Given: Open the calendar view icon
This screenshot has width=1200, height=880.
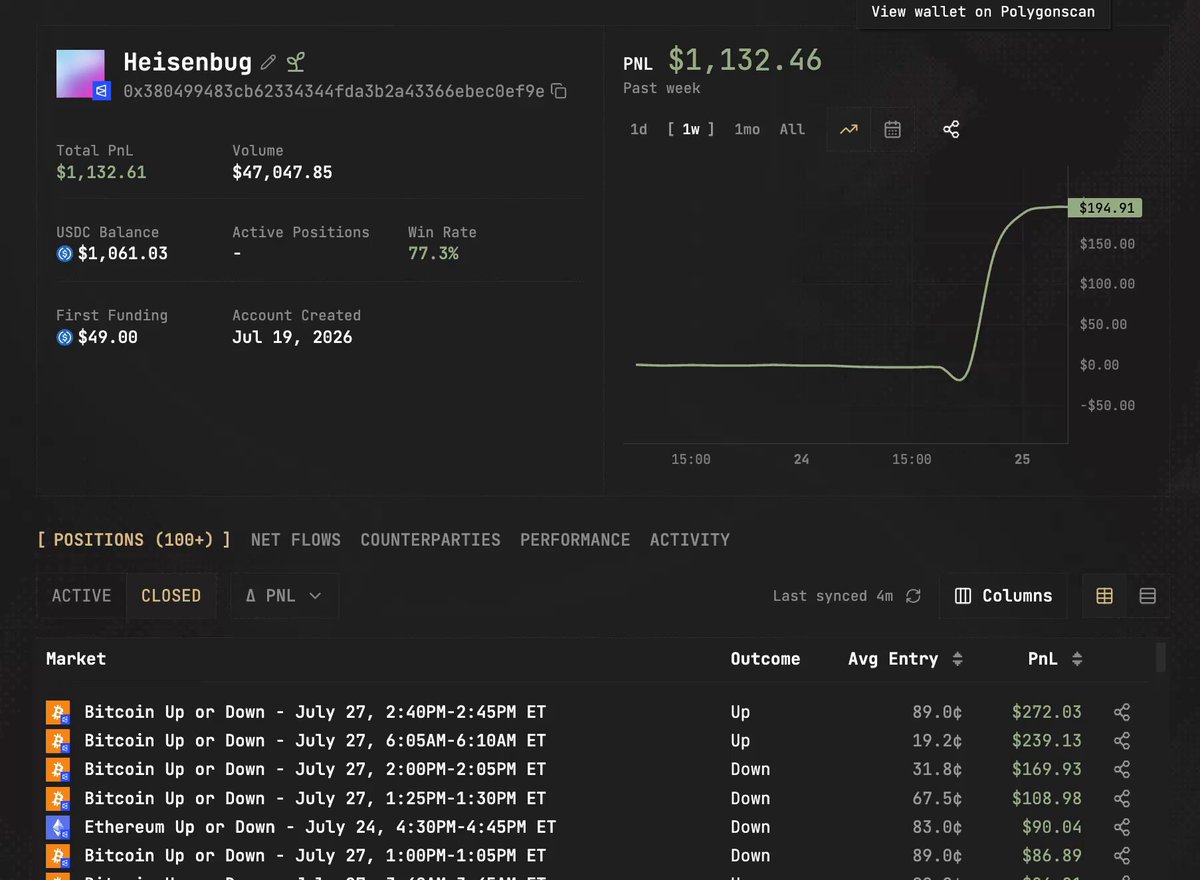Looking at the screenshot, I should click(892, 129).
